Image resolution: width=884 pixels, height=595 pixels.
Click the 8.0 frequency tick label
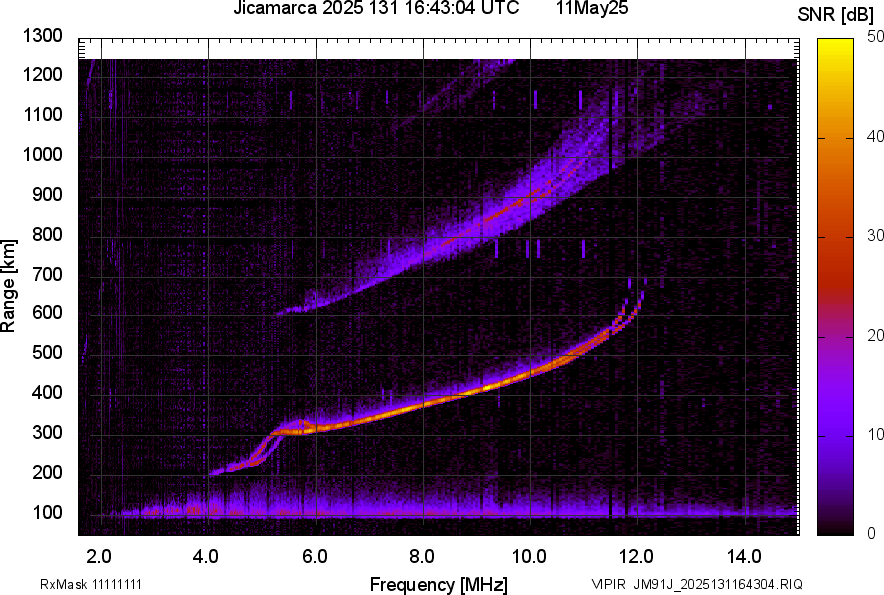422,557
